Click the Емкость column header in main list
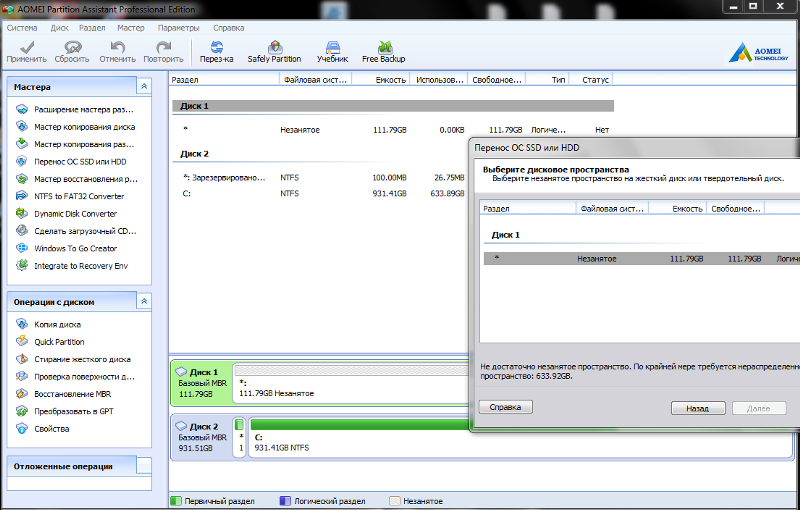 381,80
